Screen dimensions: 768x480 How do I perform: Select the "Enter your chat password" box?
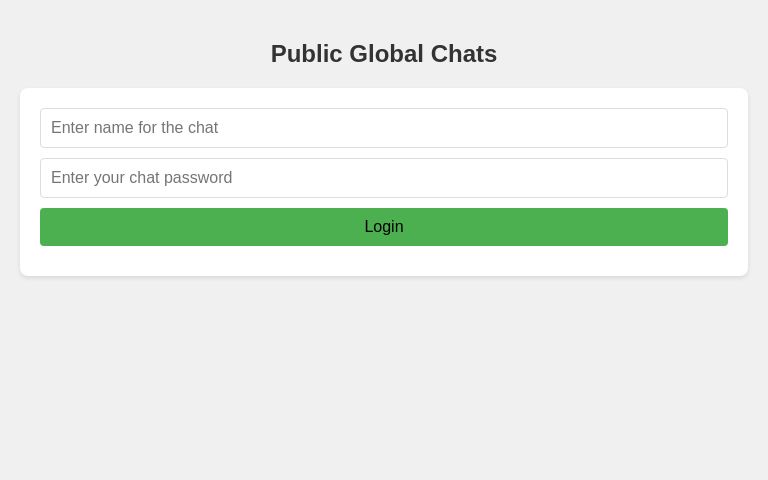click(x=384, y=178)
